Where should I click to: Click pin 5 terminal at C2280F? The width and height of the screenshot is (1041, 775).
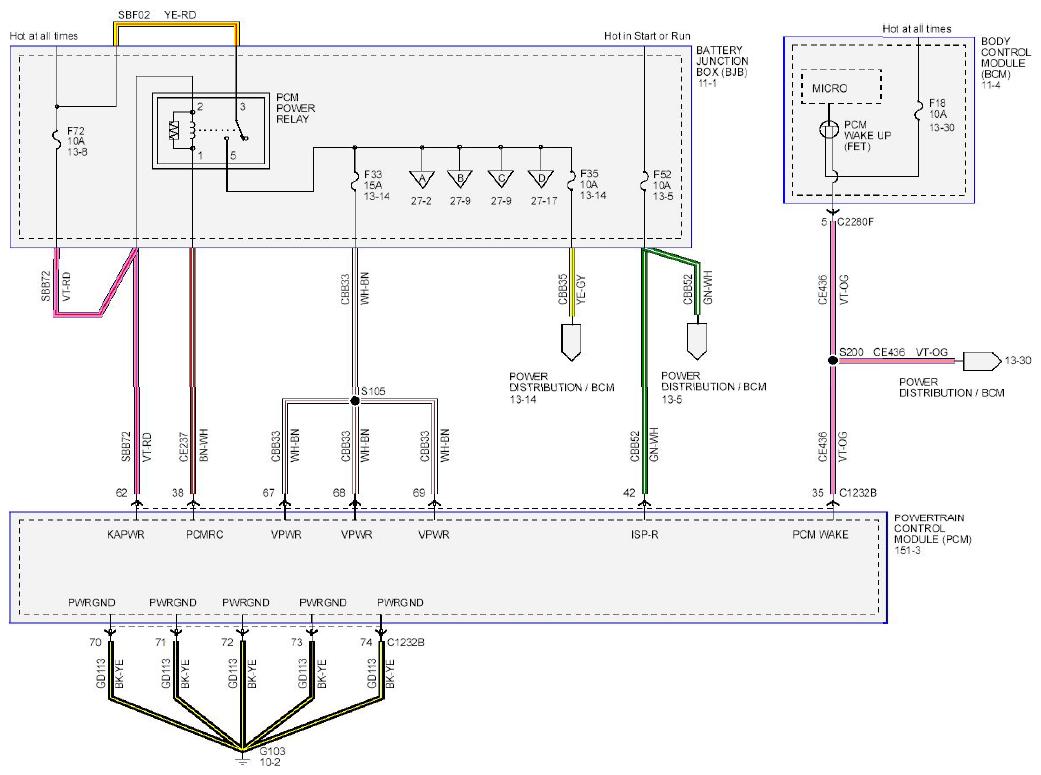[x=833, y=214]
